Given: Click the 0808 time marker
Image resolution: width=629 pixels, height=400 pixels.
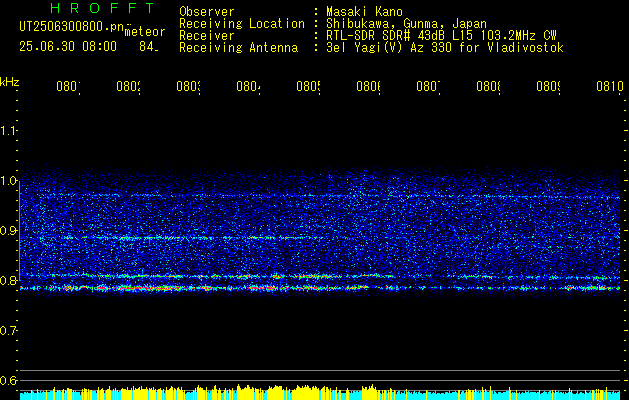Looking at the screenshot, I should tap(489, 87).
